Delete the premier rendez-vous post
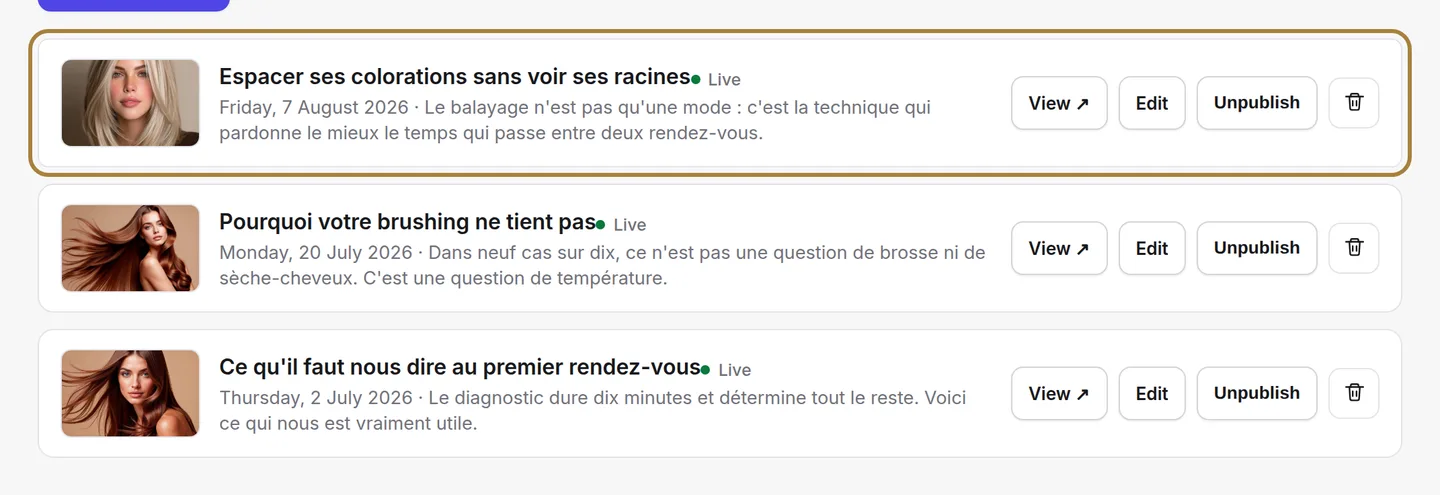Viewport: 1440px width, 495px height. pos(1354,393)
